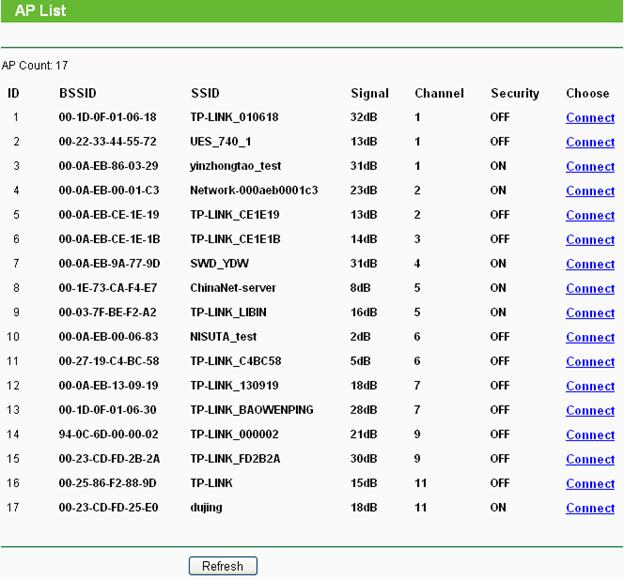Screen dimensions: 624x579
Task: Select BSSID 00-0A-EB-86-03-29
Action: click(108, 166)
